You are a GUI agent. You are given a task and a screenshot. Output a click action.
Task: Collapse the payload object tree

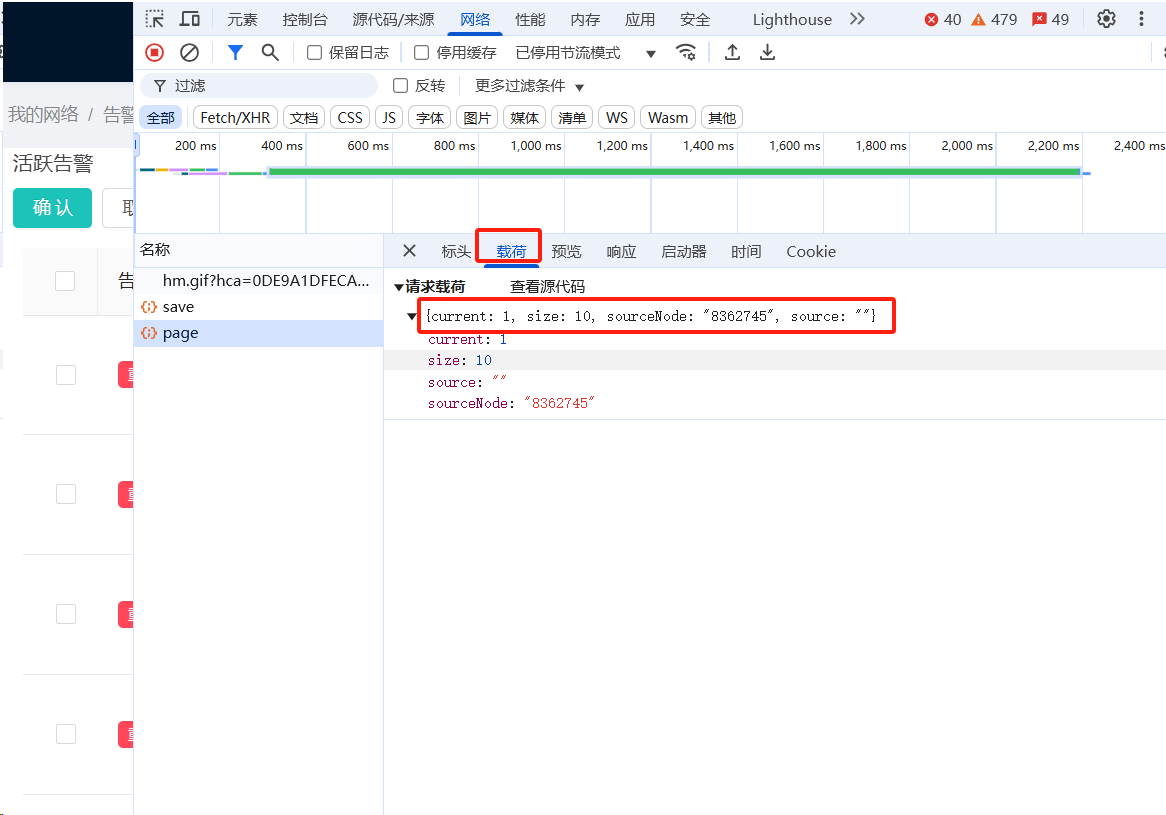411,316
